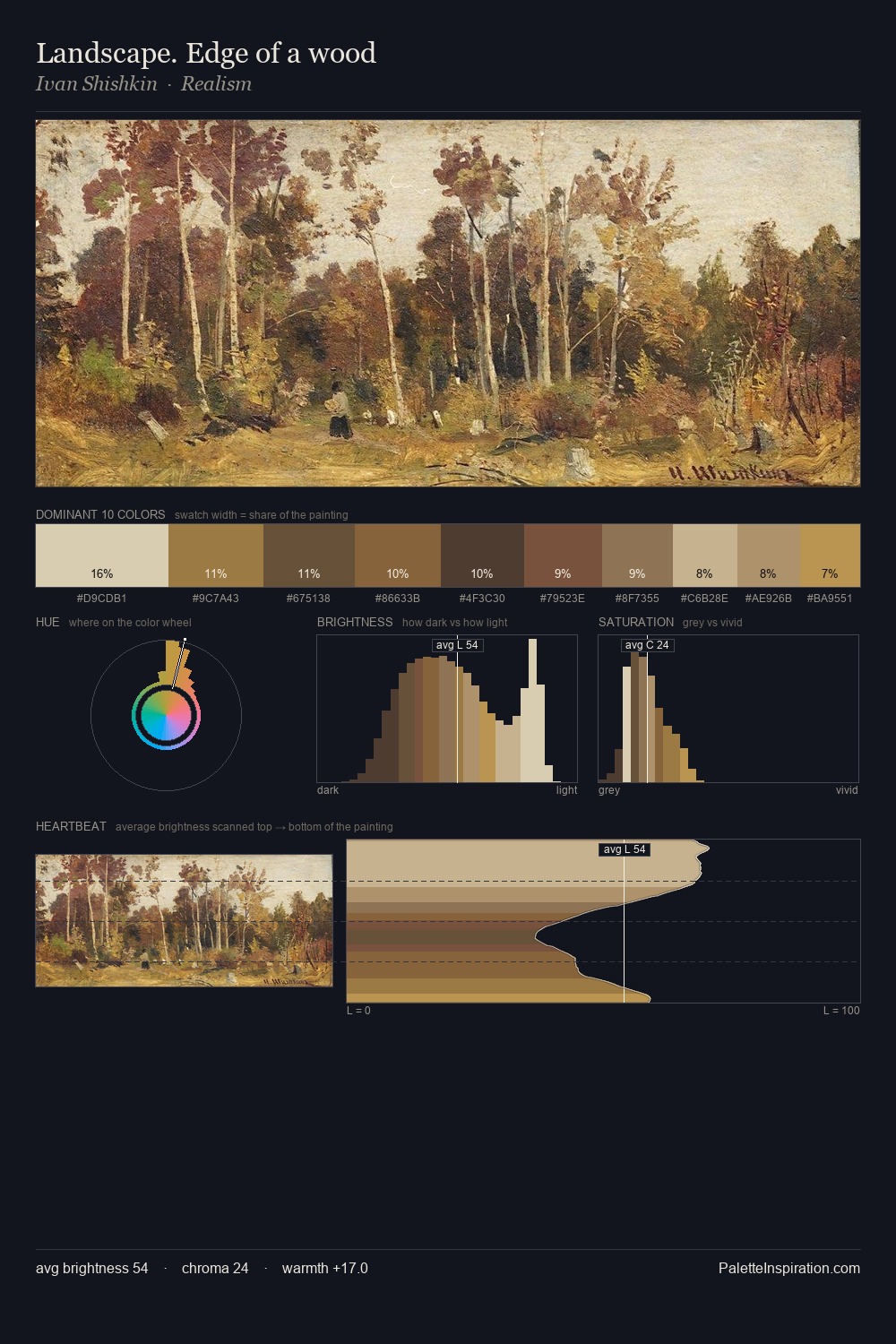This screenshot has width=896, height=1344.
Task: Click the #BA9551 golden swatch
Action: [x=830, y=556]
